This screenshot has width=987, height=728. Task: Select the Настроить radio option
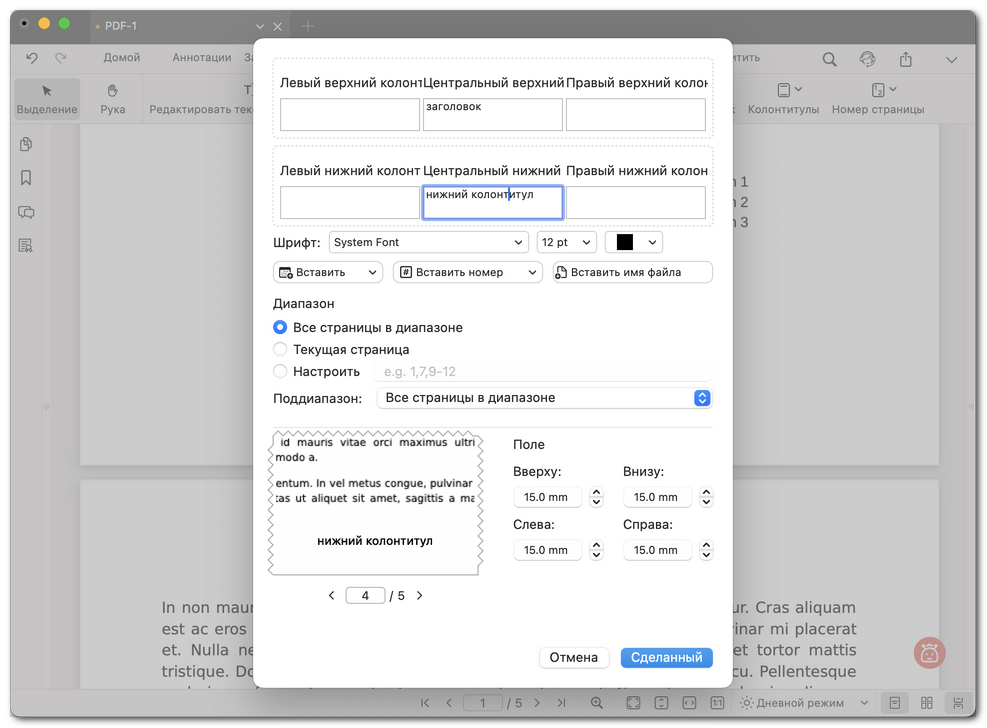(280, 372)
